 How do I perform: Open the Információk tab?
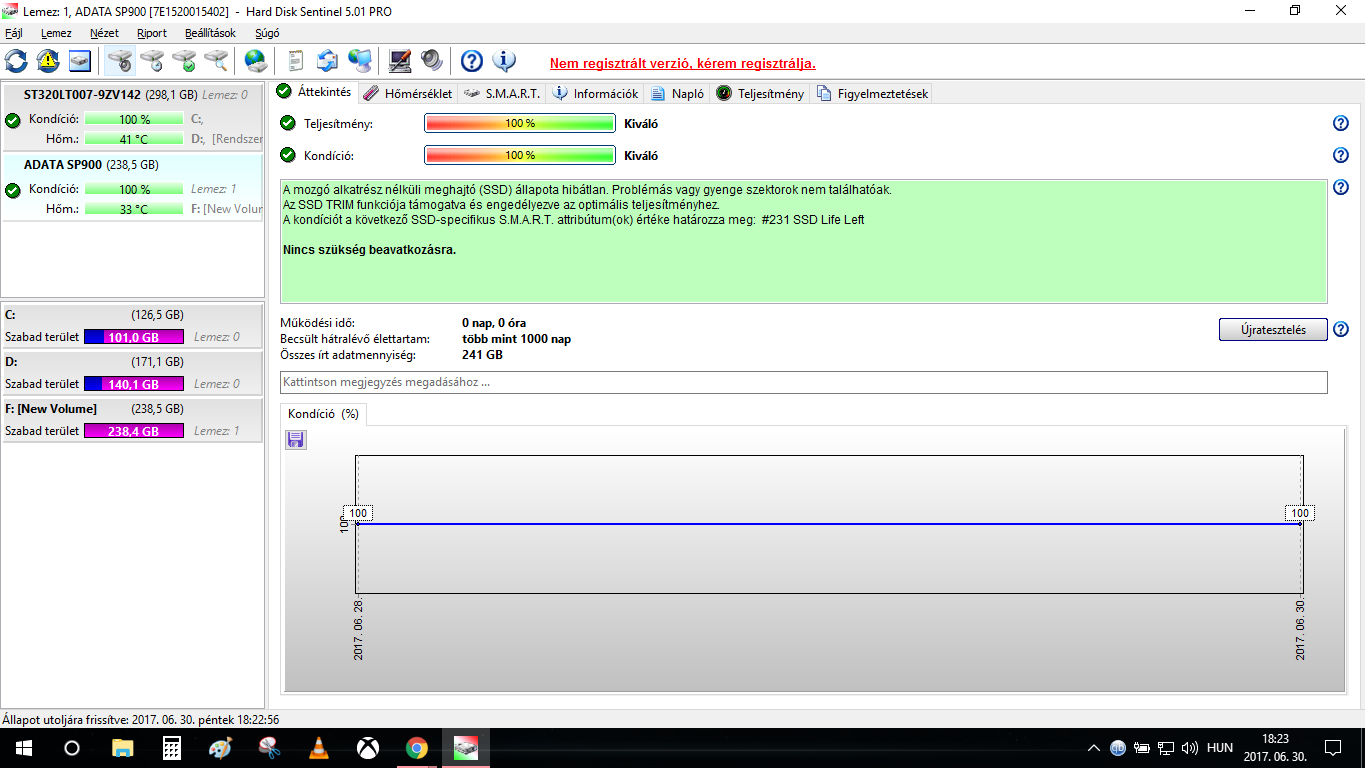point(596,94)
